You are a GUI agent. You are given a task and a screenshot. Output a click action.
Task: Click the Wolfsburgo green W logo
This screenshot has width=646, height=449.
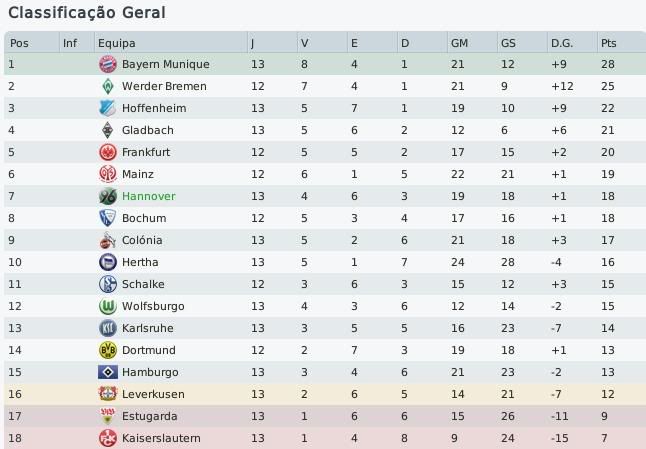107,306
